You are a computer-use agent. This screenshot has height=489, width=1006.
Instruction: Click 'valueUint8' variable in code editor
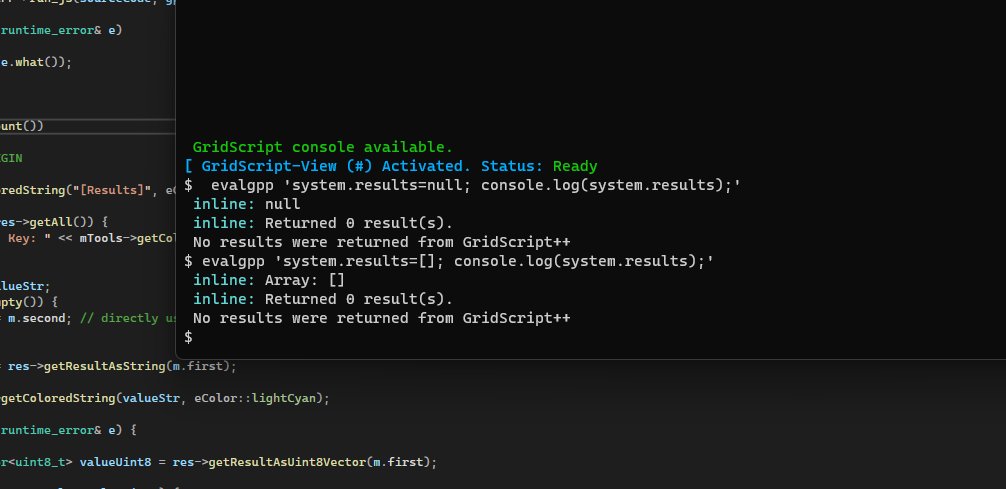tap(115, 462)
